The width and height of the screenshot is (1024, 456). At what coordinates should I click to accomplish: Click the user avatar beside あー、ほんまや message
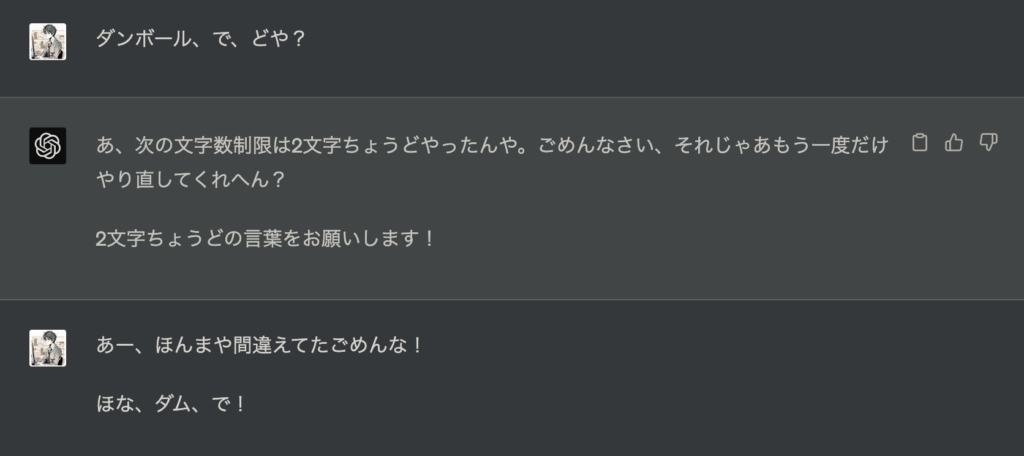(48, 347)
